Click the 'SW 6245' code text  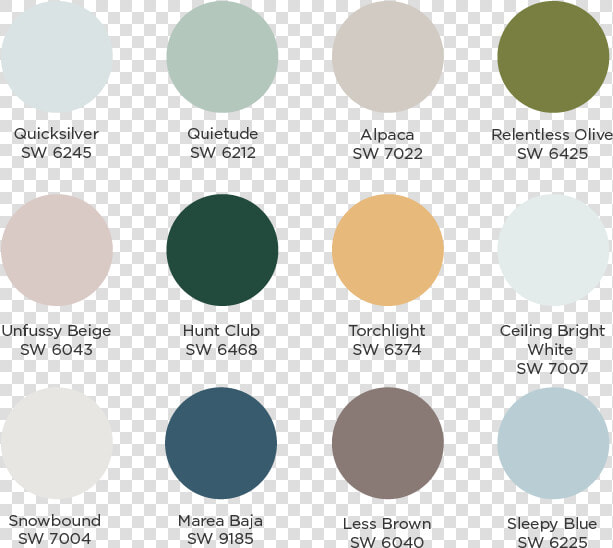[56, 152]
